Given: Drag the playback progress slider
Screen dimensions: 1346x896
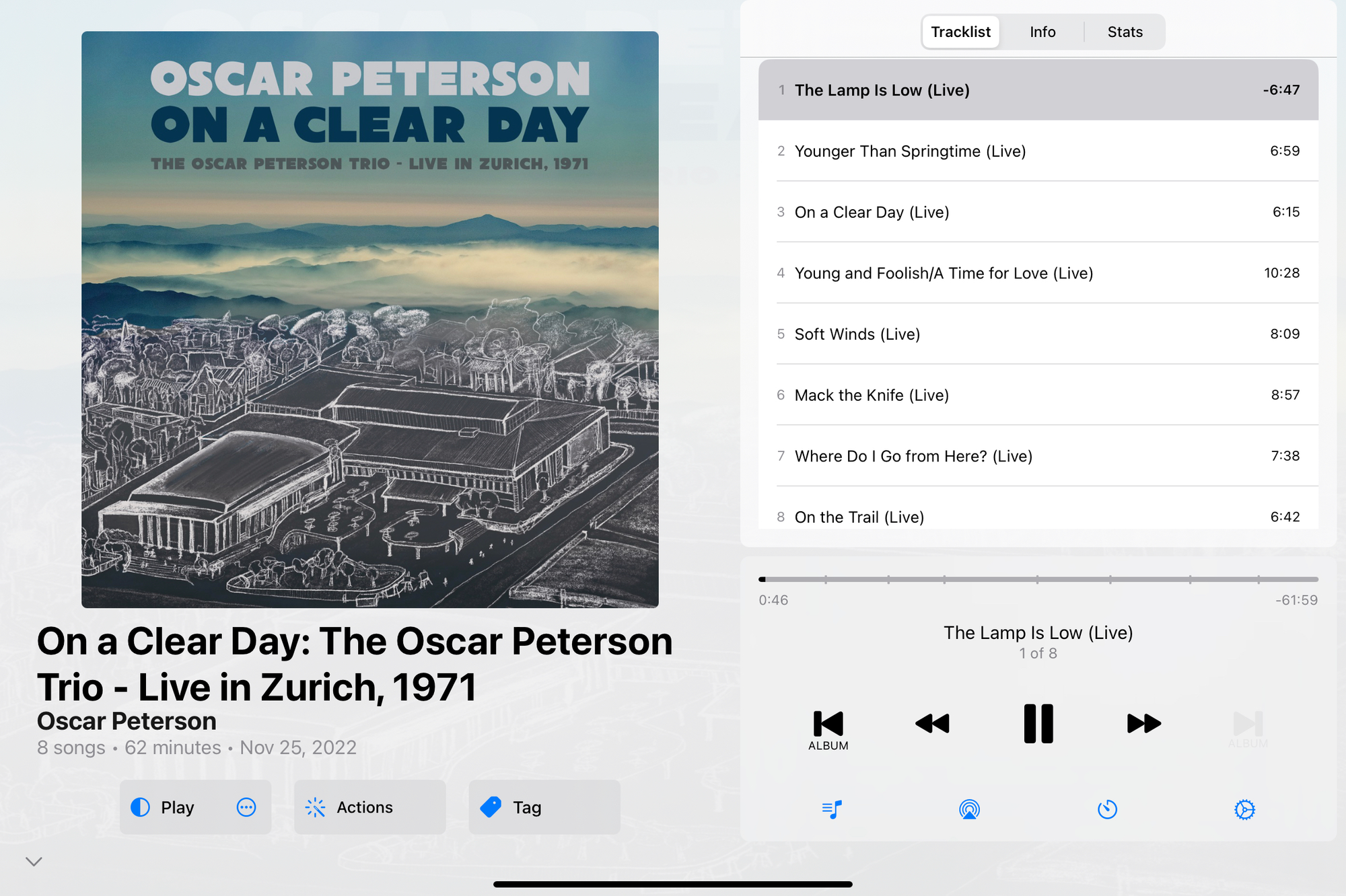Looking at the screenshot, I should (x=763, y=578).
